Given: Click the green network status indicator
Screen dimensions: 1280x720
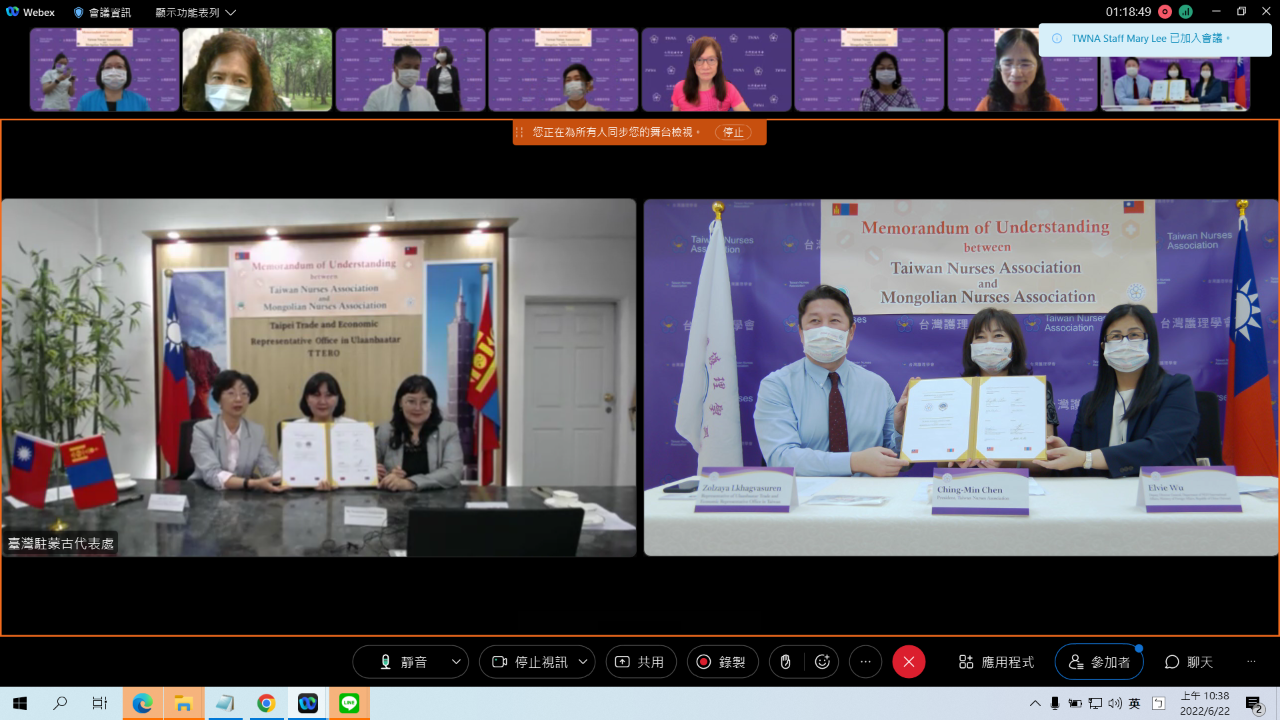Looking at the screenshot, I should (x=1186, y=12).
